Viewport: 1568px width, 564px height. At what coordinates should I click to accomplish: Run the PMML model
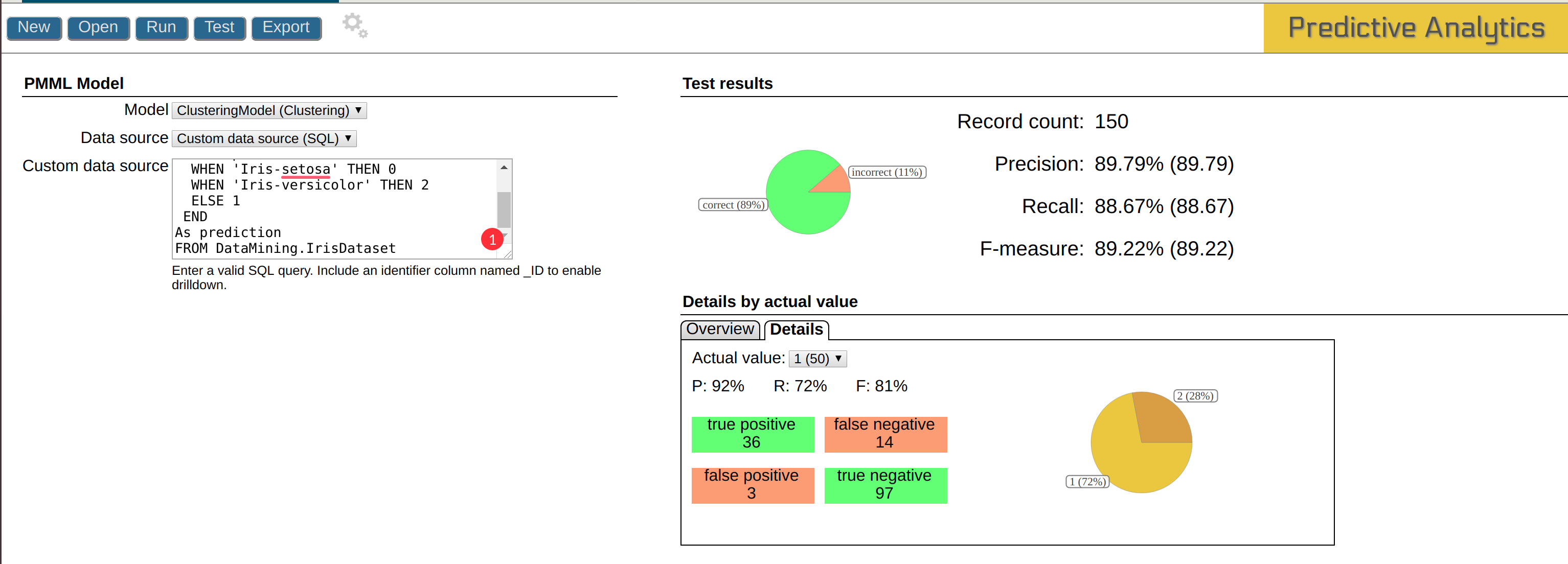[x=162, y=28]
